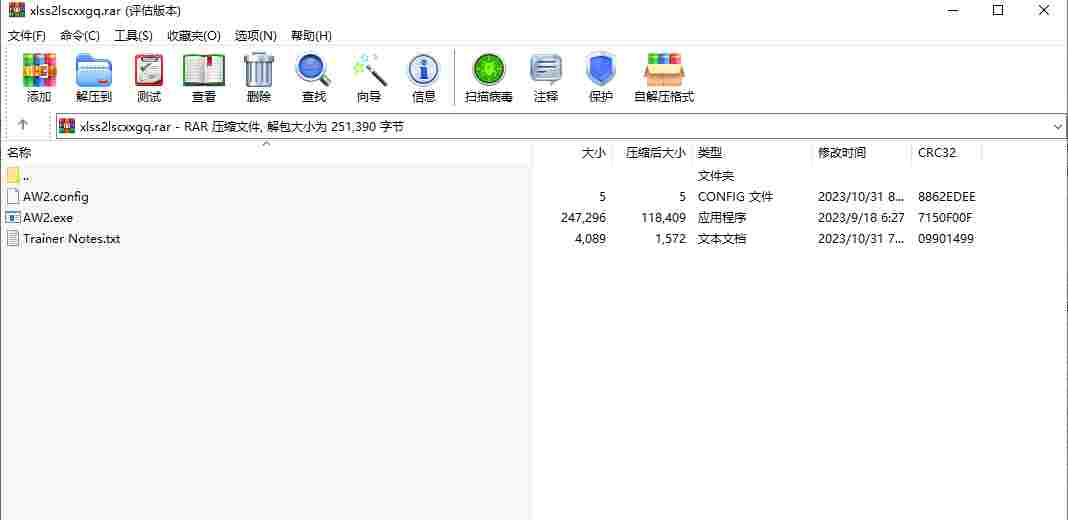Click the address bar archive path text
1068x520 pixels.
pos(242,126)
